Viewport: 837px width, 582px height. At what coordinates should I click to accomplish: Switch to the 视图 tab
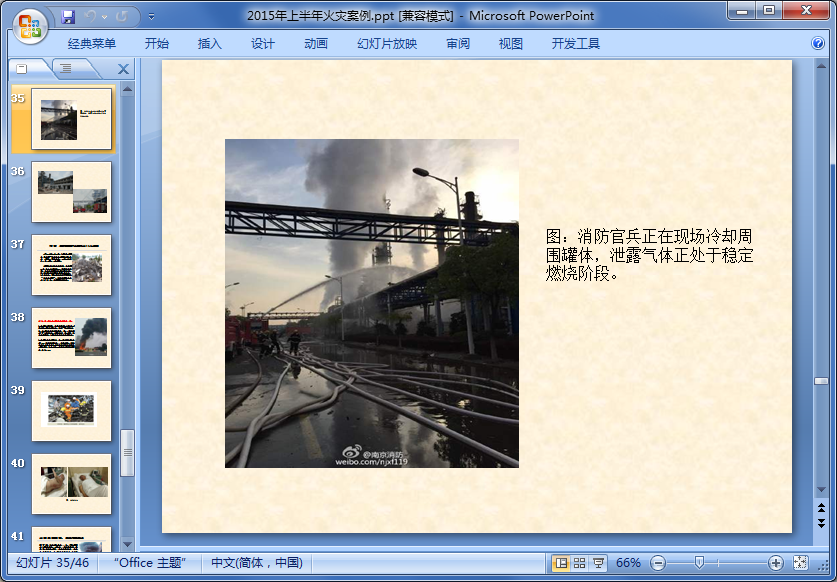(x=510, y=43)
